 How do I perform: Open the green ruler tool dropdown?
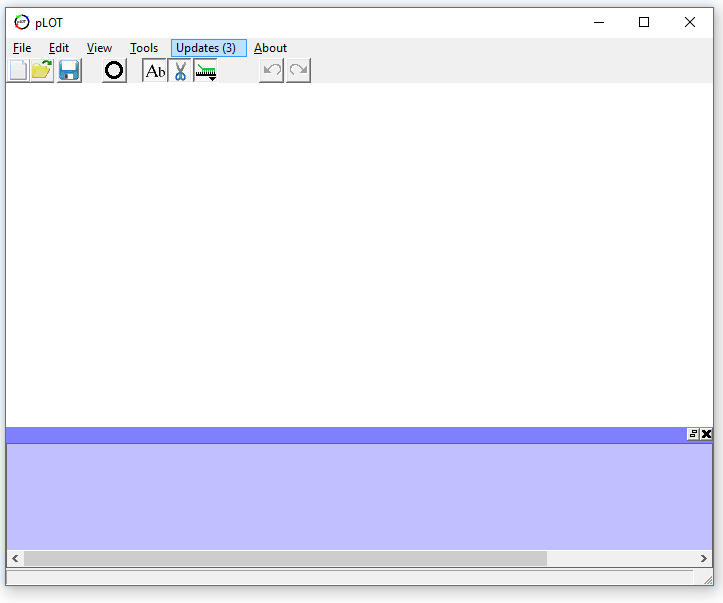coord(206,71)
